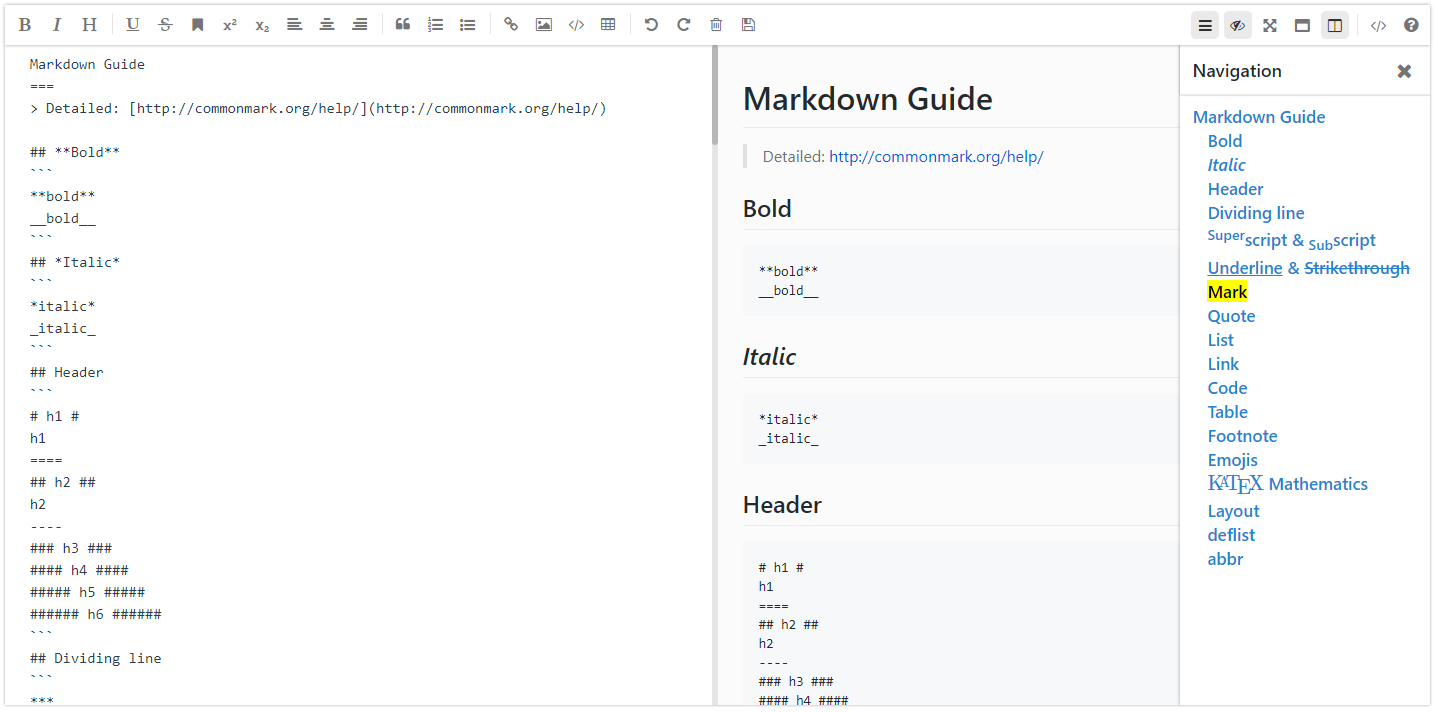The image size is (1438, 712).
Task: Insert a table via the toolbar
Action: point(608,25)
